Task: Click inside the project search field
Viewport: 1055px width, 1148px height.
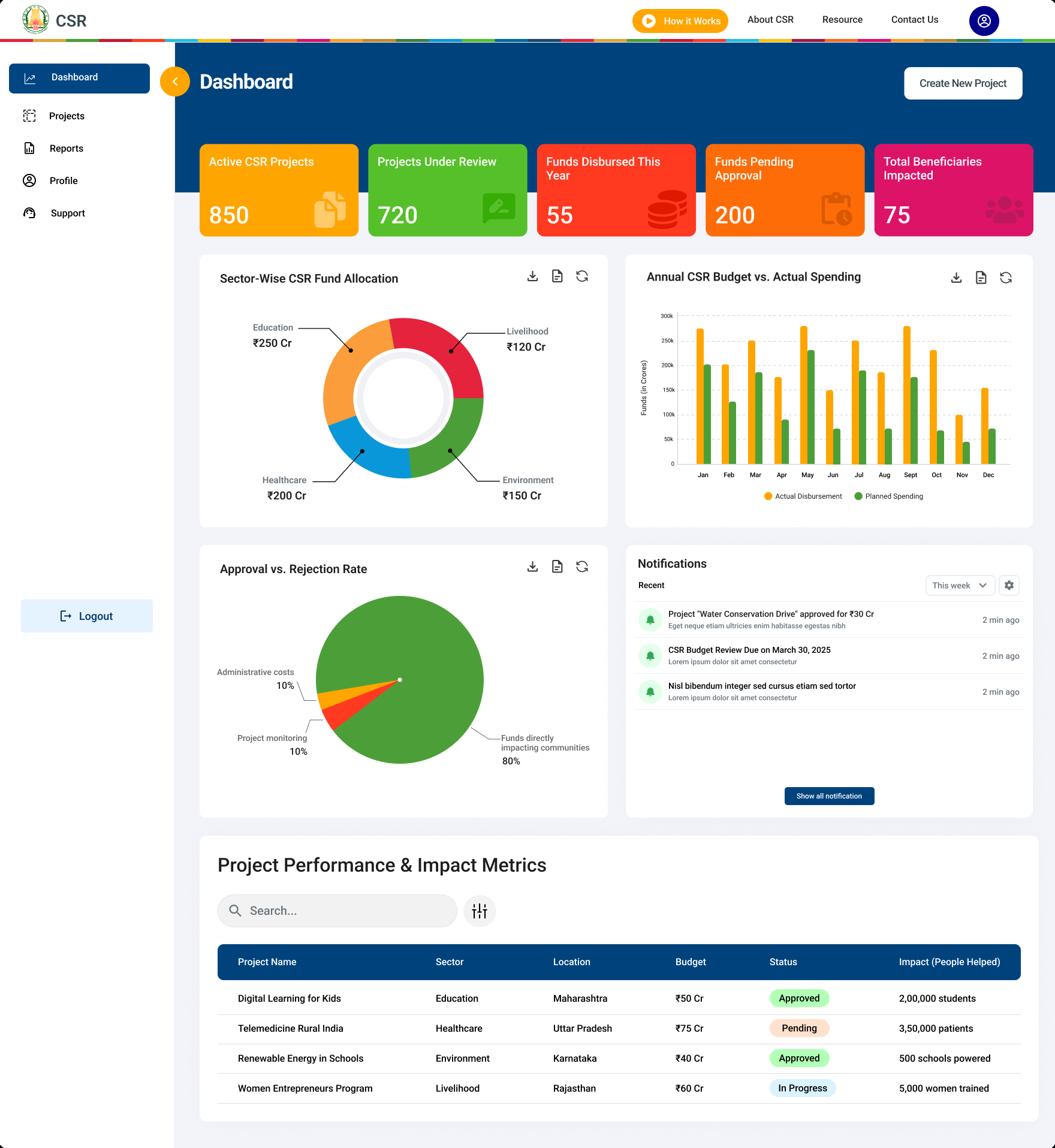Action: coord(336,911)
